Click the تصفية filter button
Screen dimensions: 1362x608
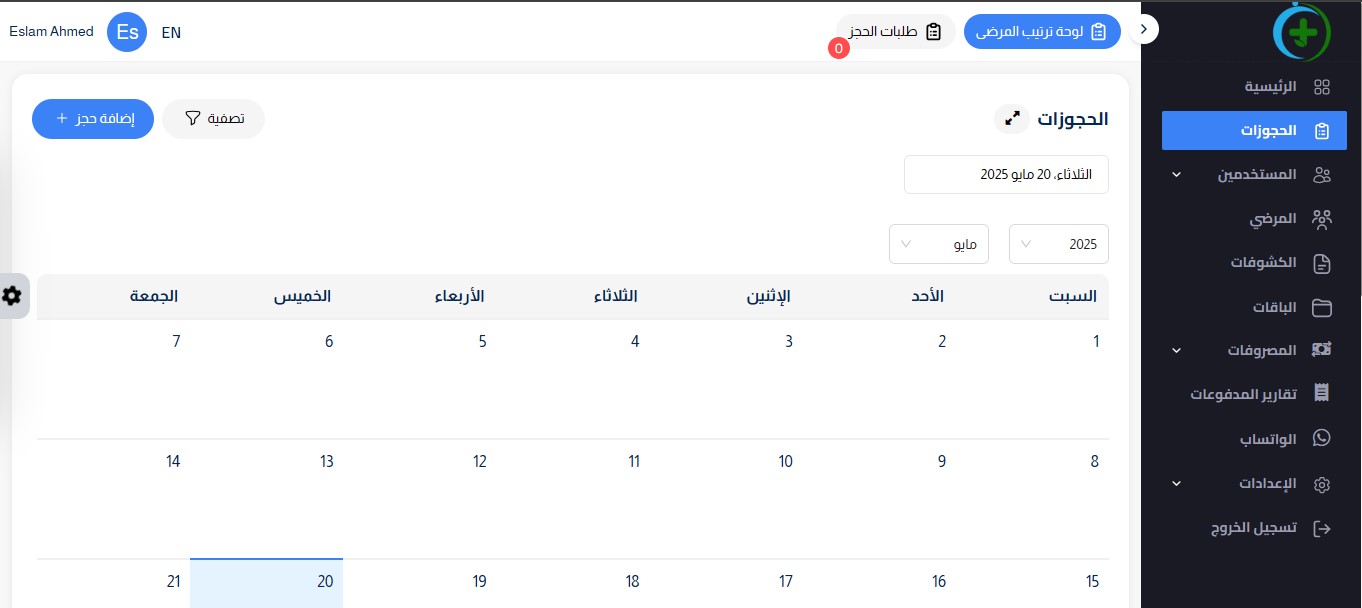[213, 119]
